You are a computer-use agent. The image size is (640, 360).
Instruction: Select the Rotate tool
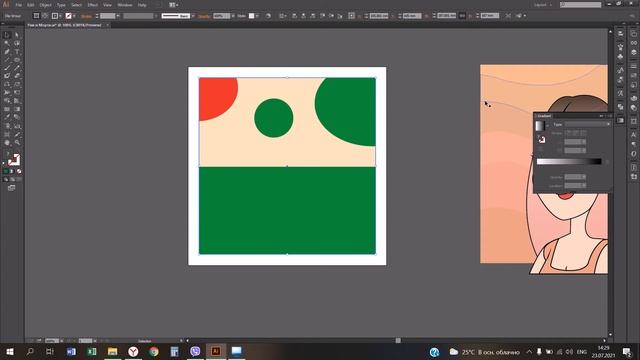(7, 84)
